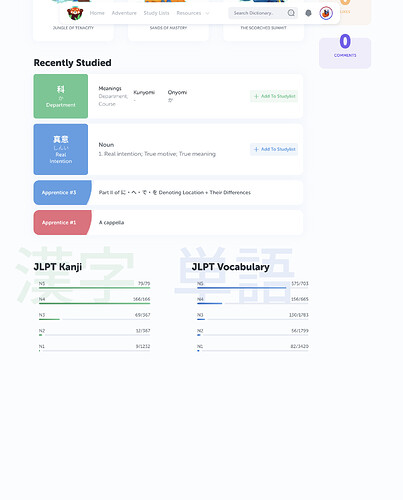Click the red panda logo icon
Viewport: 403px width, 500px height.
tap(75, 13)
